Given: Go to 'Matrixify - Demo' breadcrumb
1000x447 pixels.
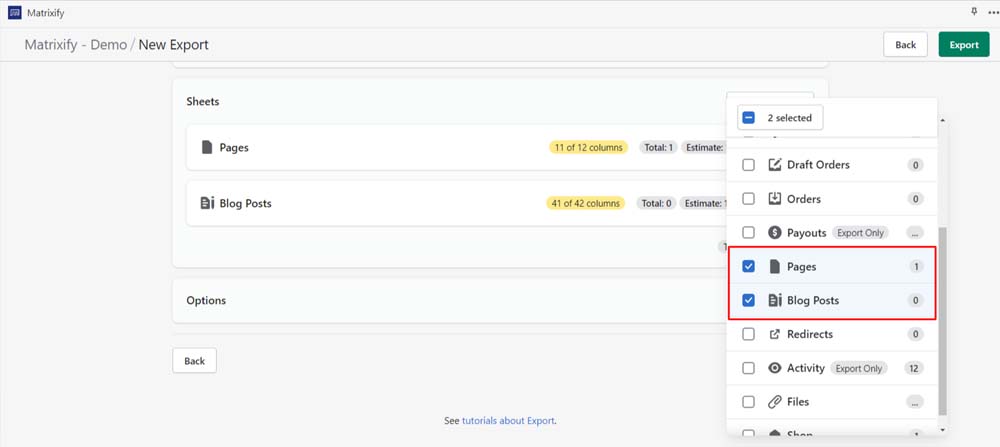Looking at the screenshot, I should click(x=75, y=45).
